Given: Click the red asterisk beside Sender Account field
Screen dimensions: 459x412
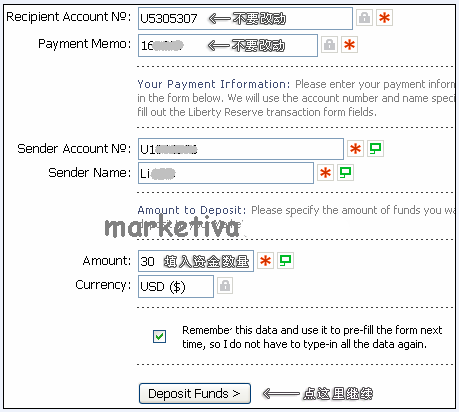Looking at the screenshot, I should click(x=355, y=149).
